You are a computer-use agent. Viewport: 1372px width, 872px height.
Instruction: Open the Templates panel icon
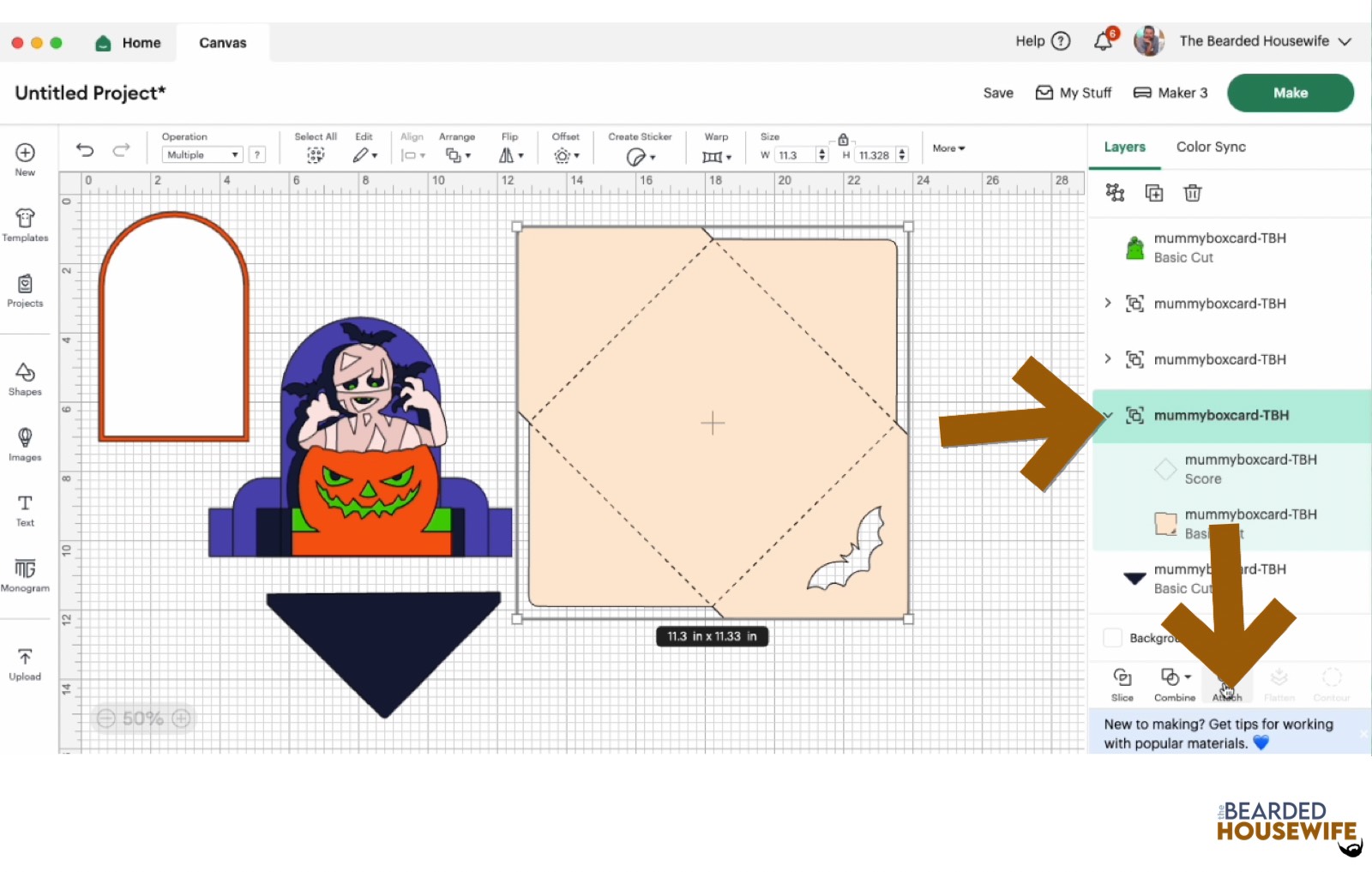pos(25,225)
